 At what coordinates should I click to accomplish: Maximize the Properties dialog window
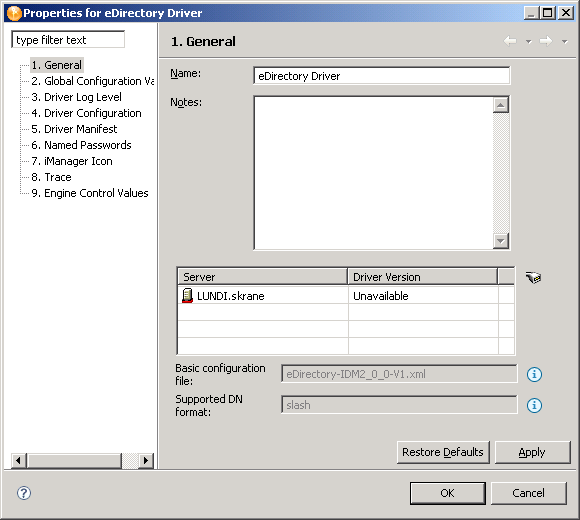pyautogui.click(x=547, y=13)
